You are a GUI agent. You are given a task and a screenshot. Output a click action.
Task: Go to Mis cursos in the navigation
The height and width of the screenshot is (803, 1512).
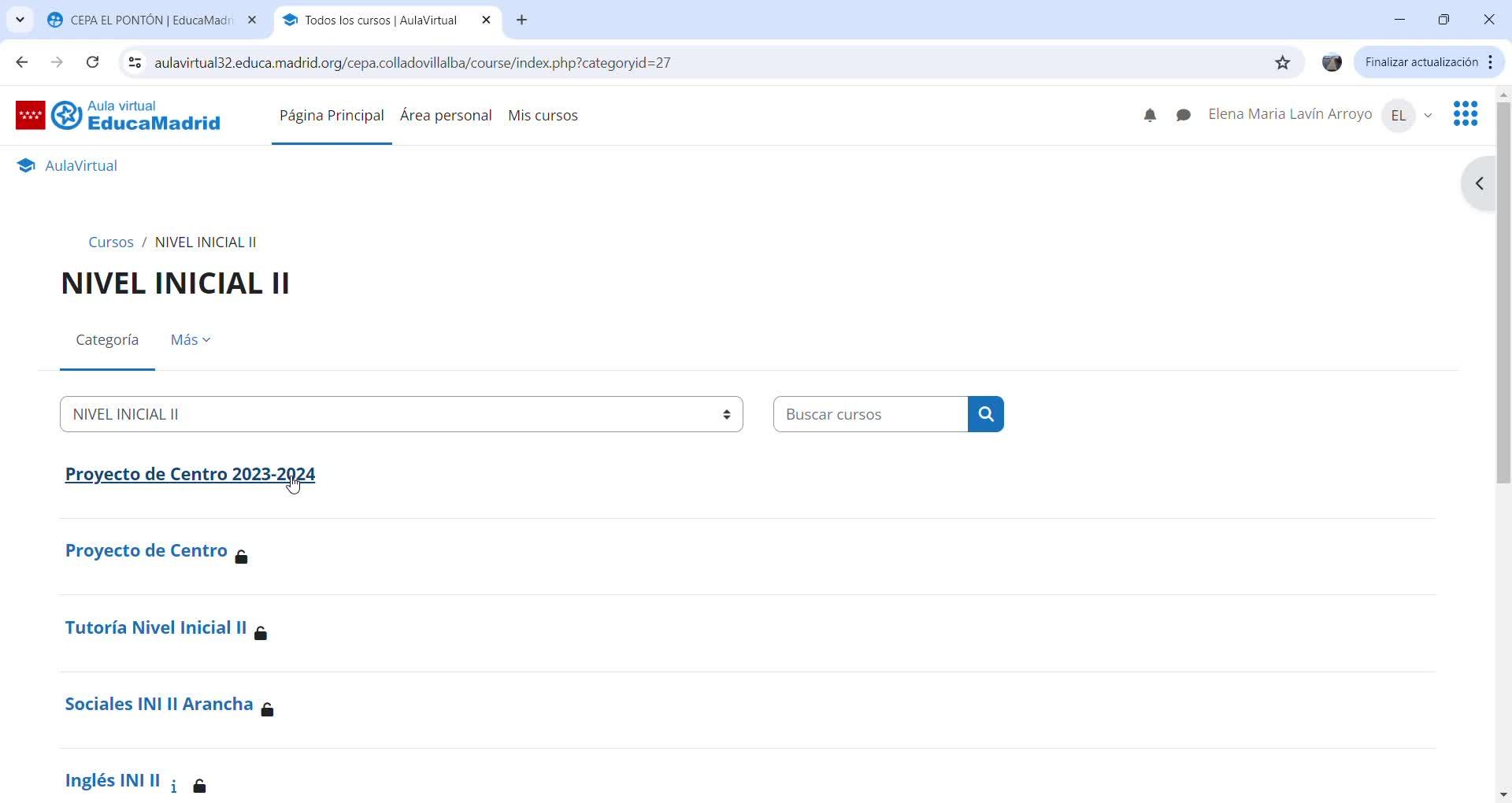click(x=543, y=116)
